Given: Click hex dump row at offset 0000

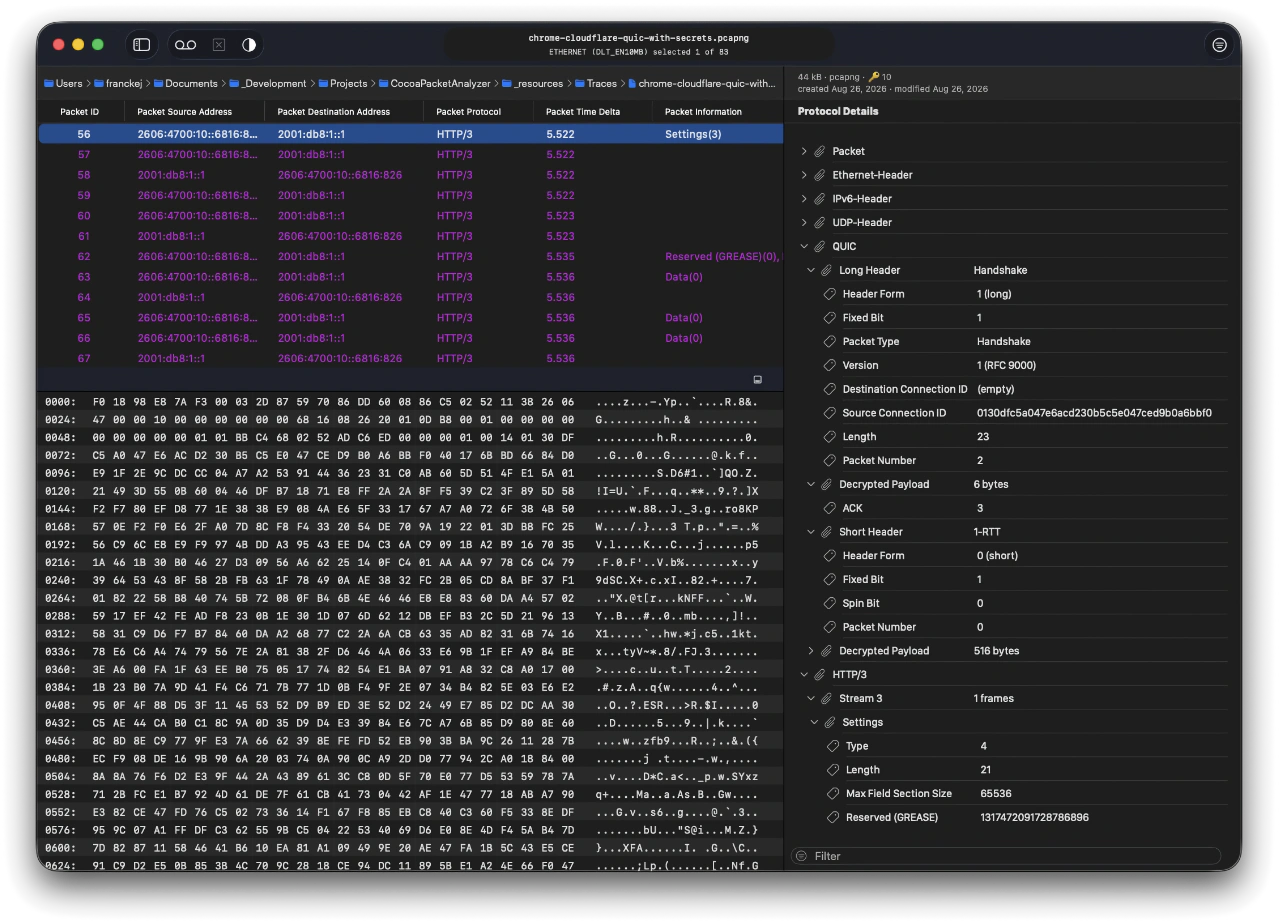Looking at the screenshot, I should [x=411, y=401].
